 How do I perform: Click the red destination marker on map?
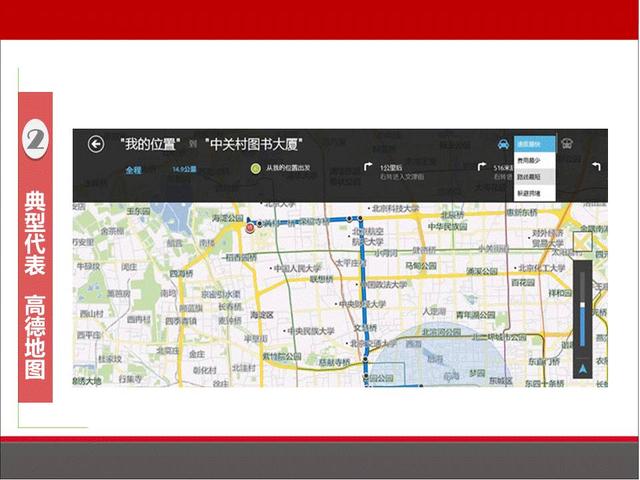click(x=249, y=228)
